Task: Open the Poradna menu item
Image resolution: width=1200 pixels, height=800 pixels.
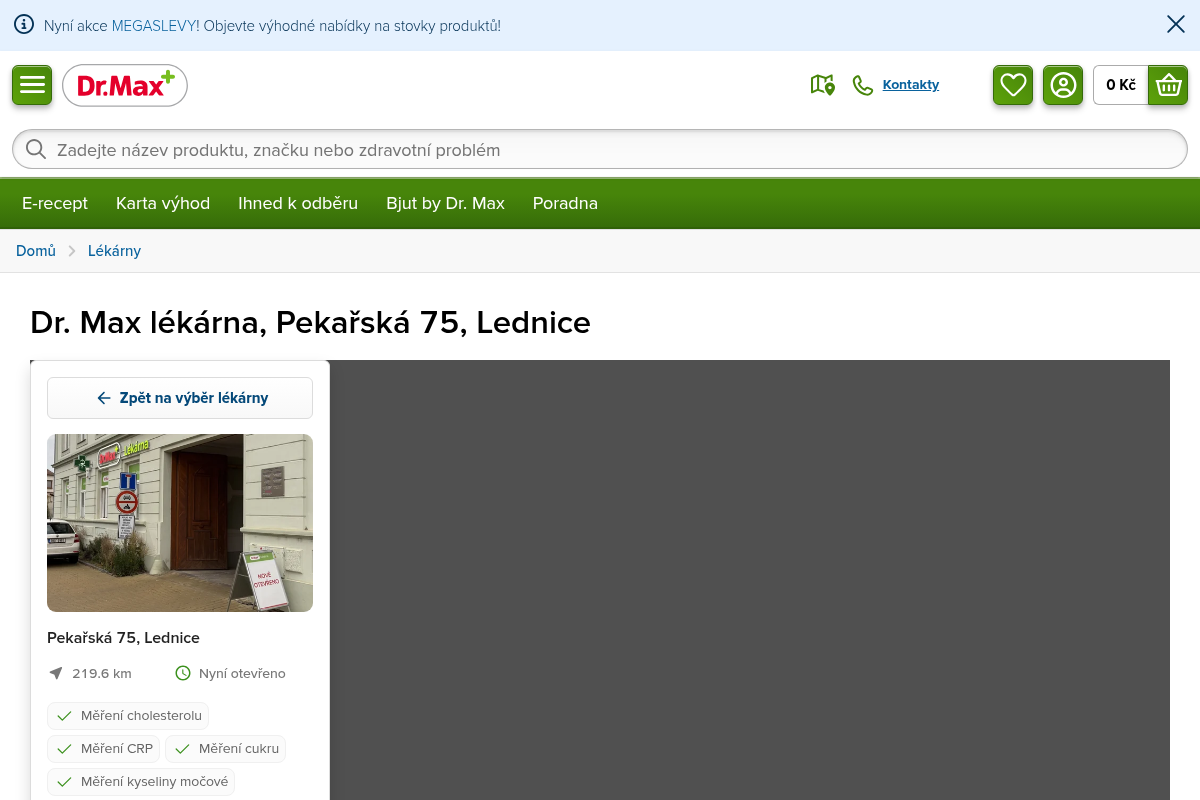Action: pyautogui.click(x=565, y=204)
